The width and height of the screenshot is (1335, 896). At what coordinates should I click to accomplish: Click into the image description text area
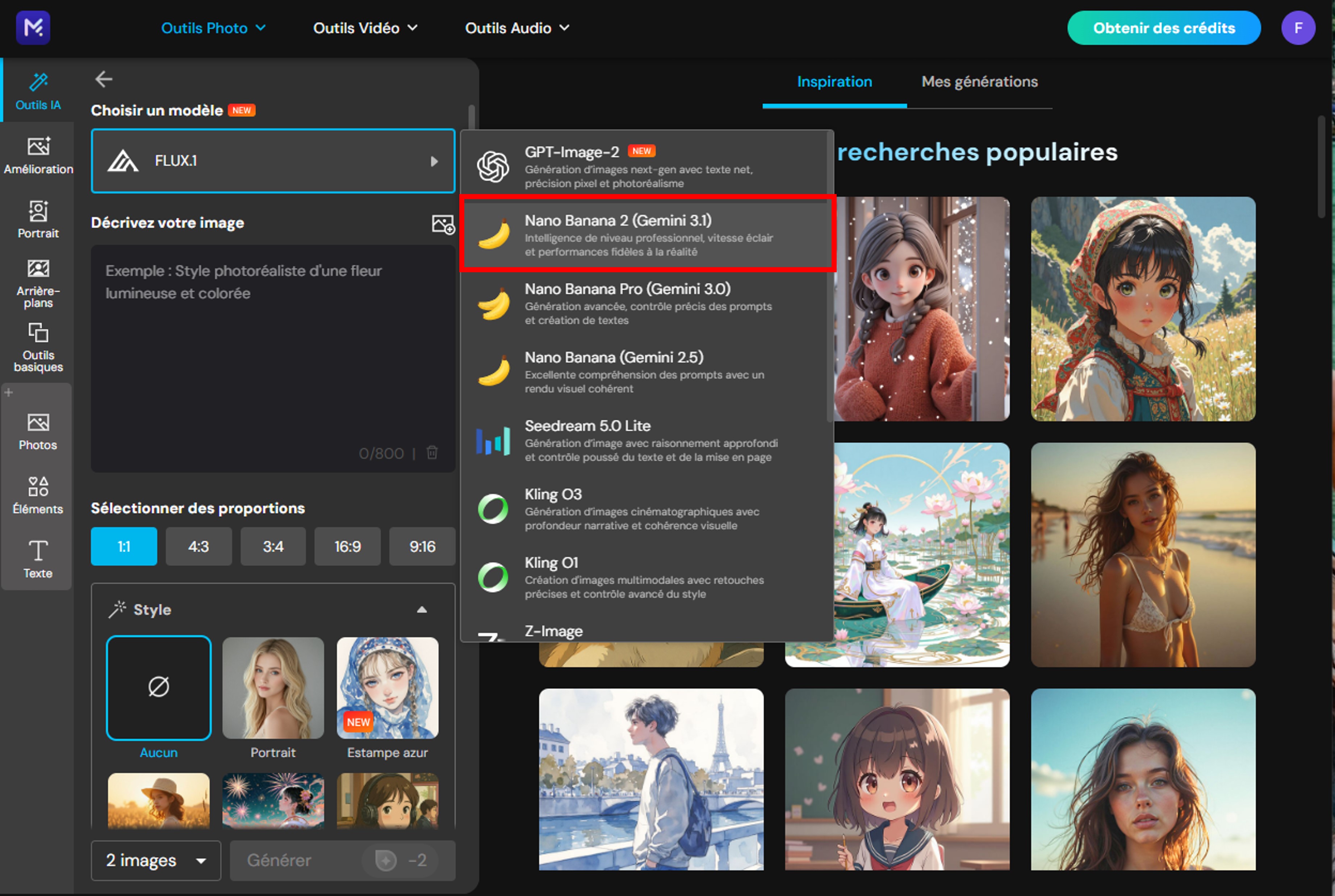273,358
